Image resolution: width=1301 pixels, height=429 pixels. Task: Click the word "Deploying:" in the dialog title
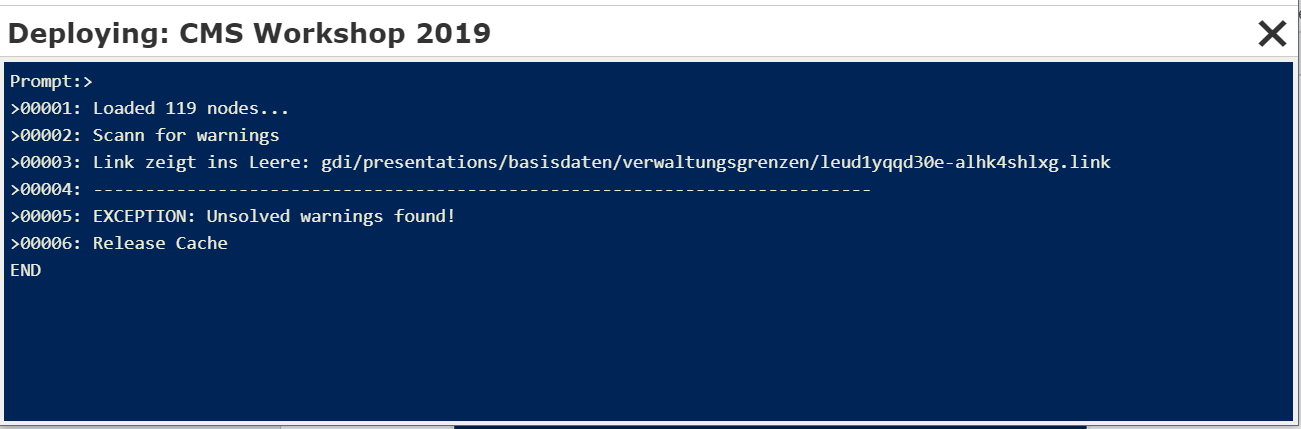(89, 34)
